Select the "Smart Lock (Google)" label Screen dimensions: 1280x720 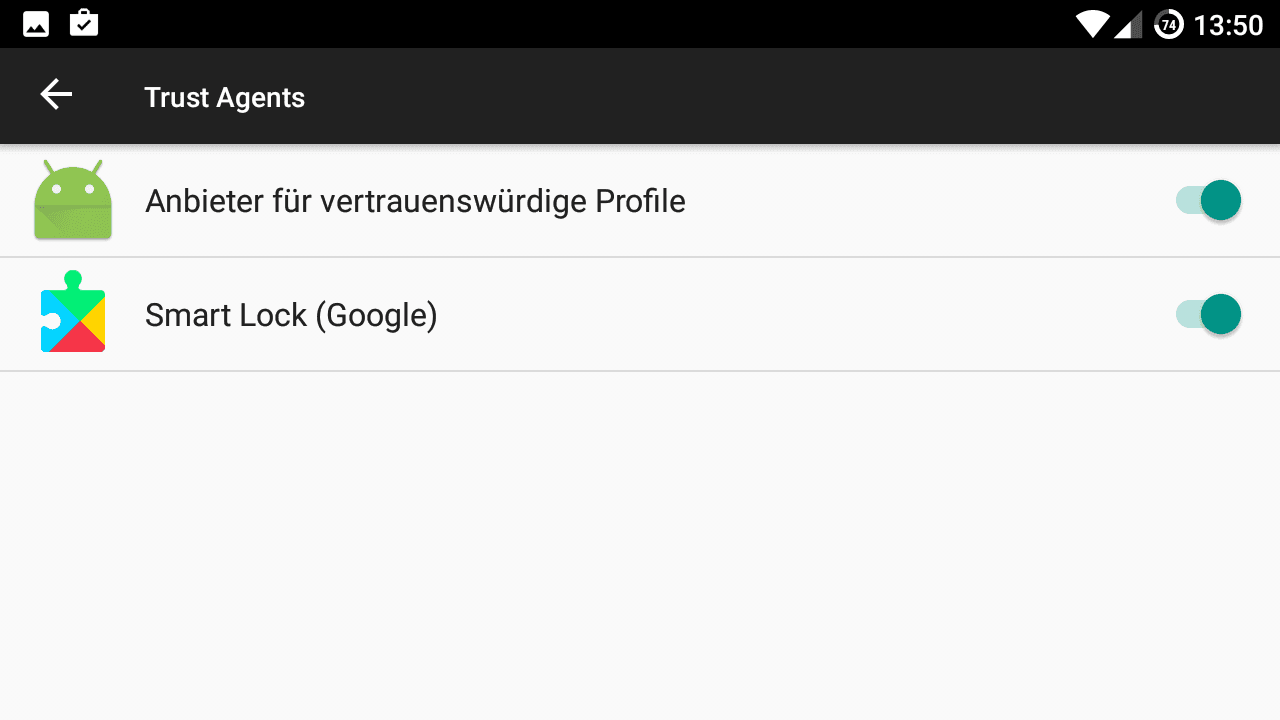(x=291, y=315)
